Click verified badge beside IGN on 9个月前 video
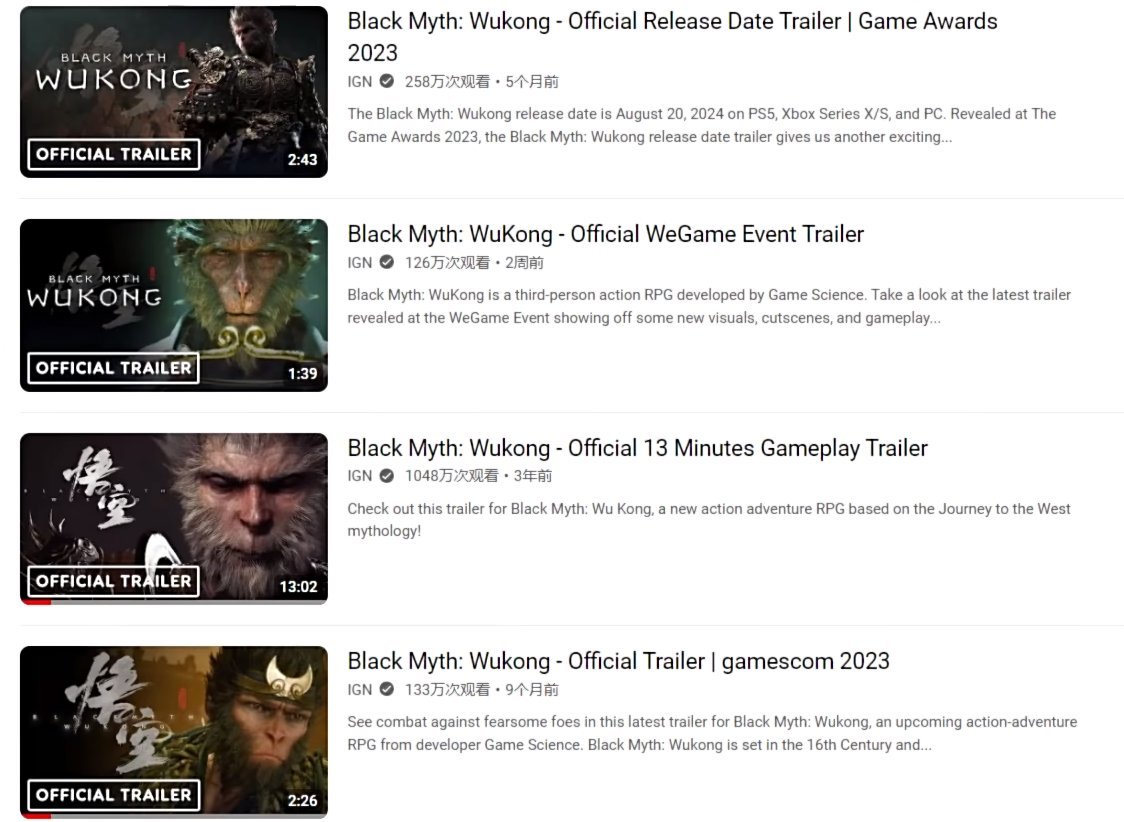This screenshot has width=1124, height=822. tap(386, 689)
